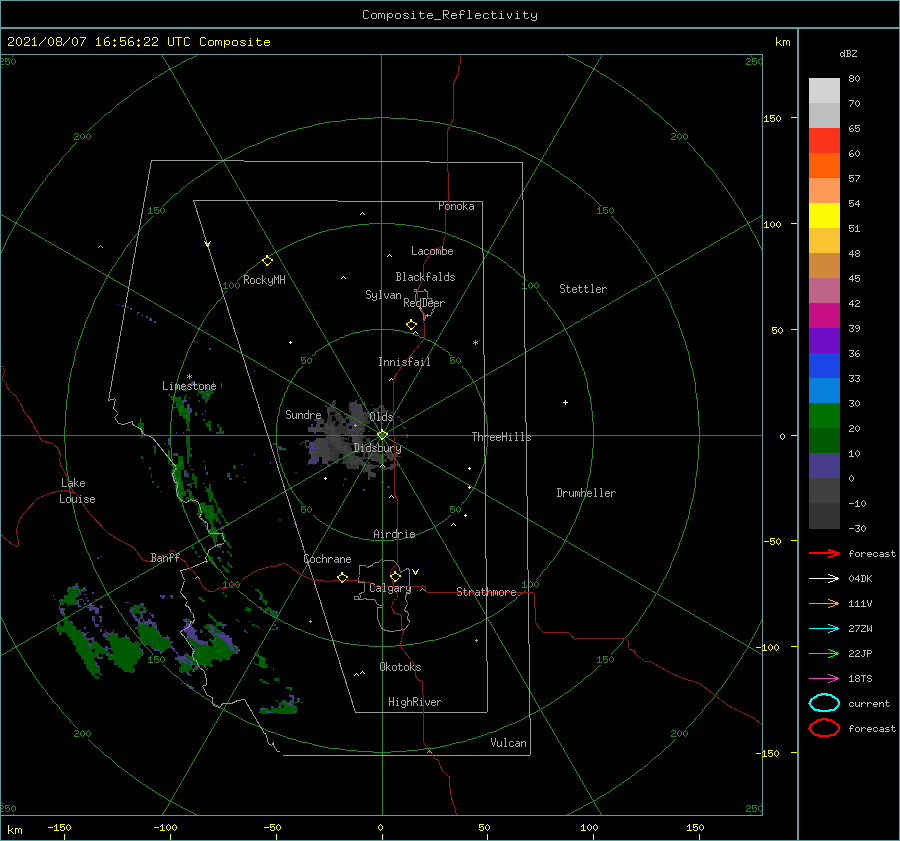Click the Composite_Reflectivity title

tap(449, 15)
